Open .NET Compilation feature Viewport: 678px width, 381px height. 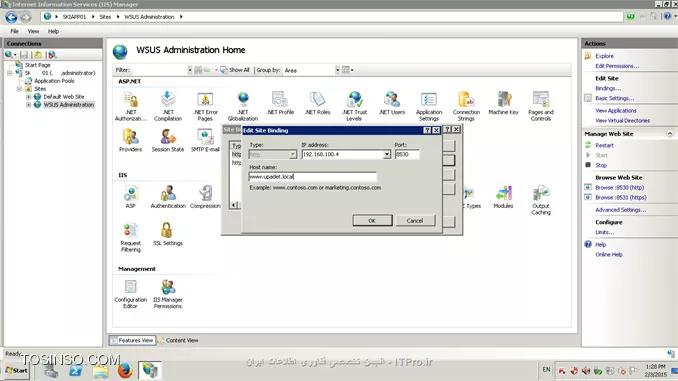click(168, 106)
